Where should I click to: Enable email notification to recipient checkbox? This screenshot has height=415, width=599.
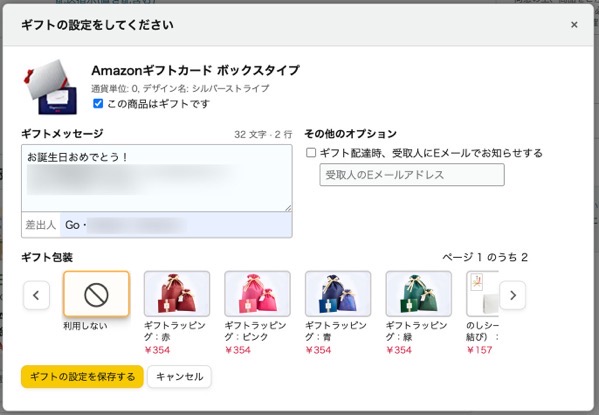[311, 153]
